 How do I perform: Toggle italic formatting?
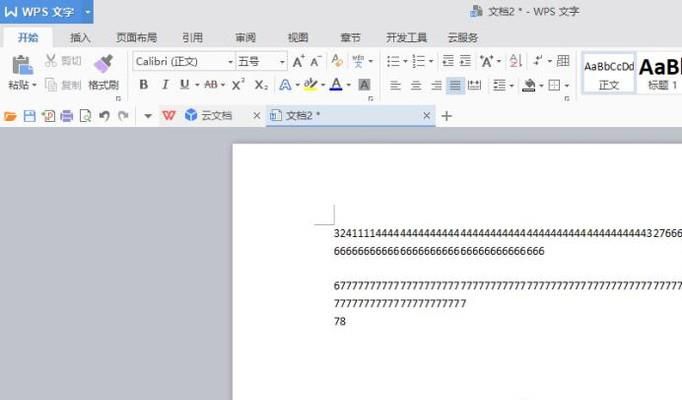(165, 85)
